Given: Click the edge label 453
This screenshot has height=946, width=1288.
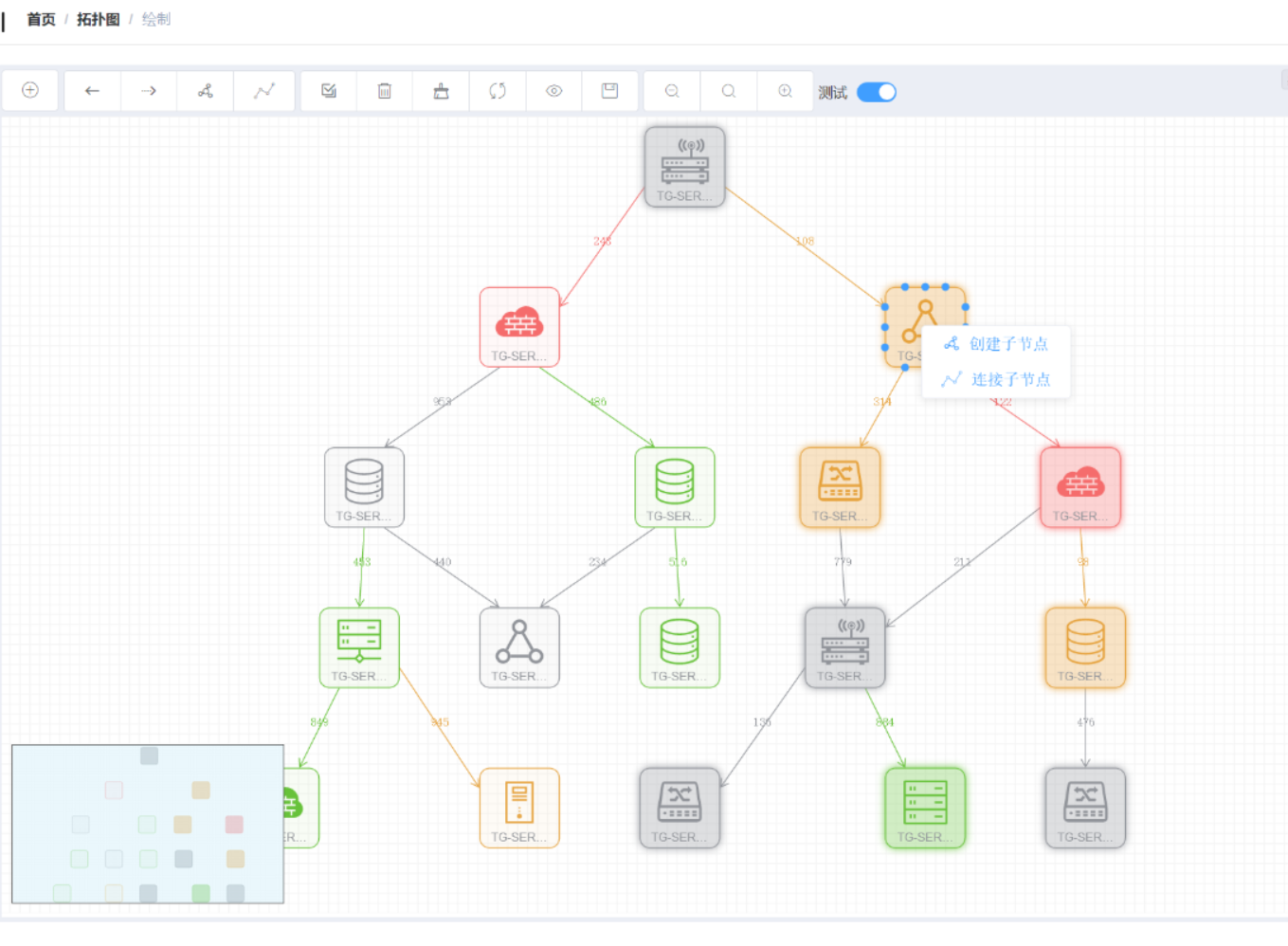Looking at the screenshot, I should [361, 562].
